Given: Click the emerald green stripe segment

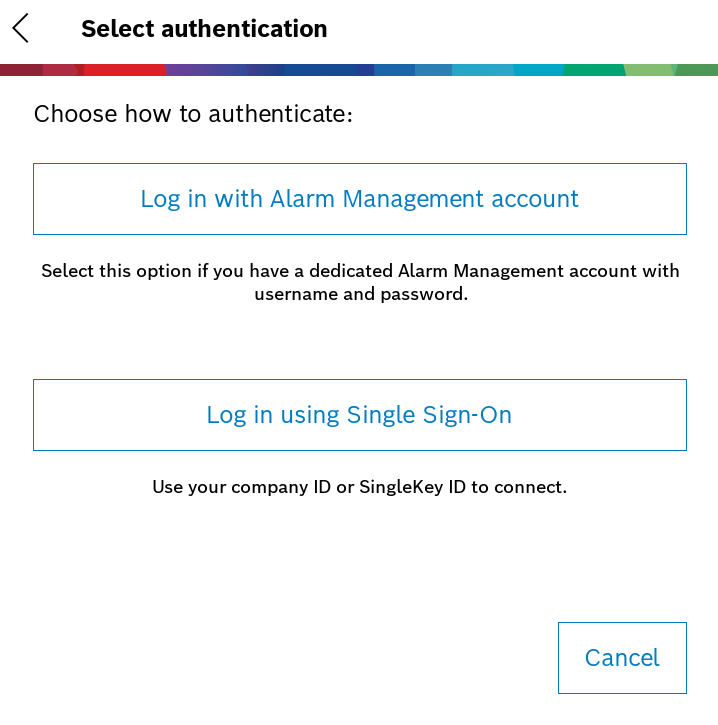Looking at the screenshot, I should pyautogui.click(x=594, y=70).
